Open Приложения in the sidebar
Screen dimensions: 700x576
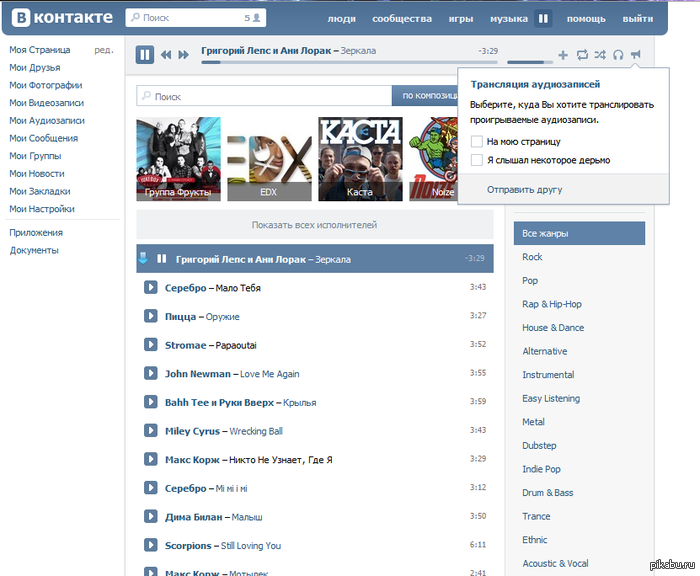(36, 233)
